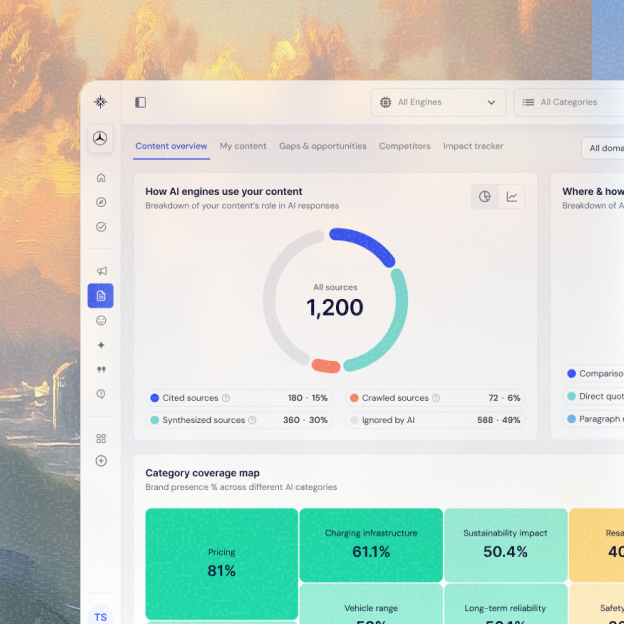The width and height of the screenshot is (624, 624).
Task: Open the TS user avatar
Action: click(100, 616)
